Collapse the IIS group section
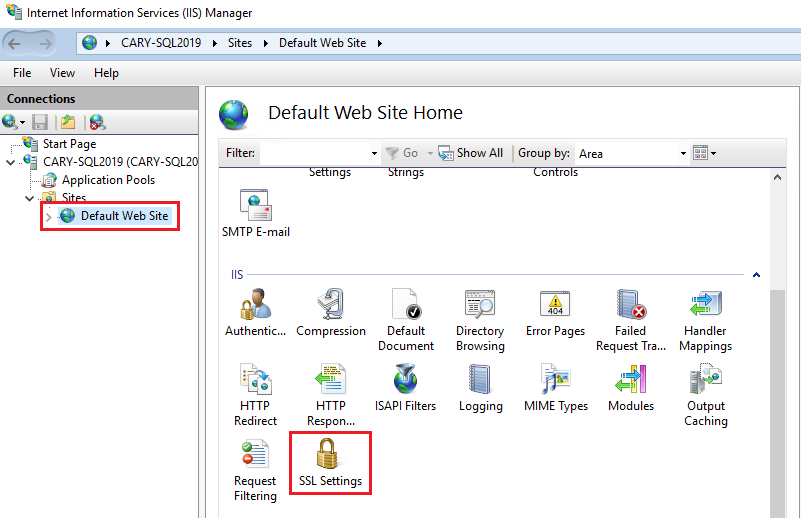This screenshot has width=801, height=518. pyautogui.click(x=757, y=275)
